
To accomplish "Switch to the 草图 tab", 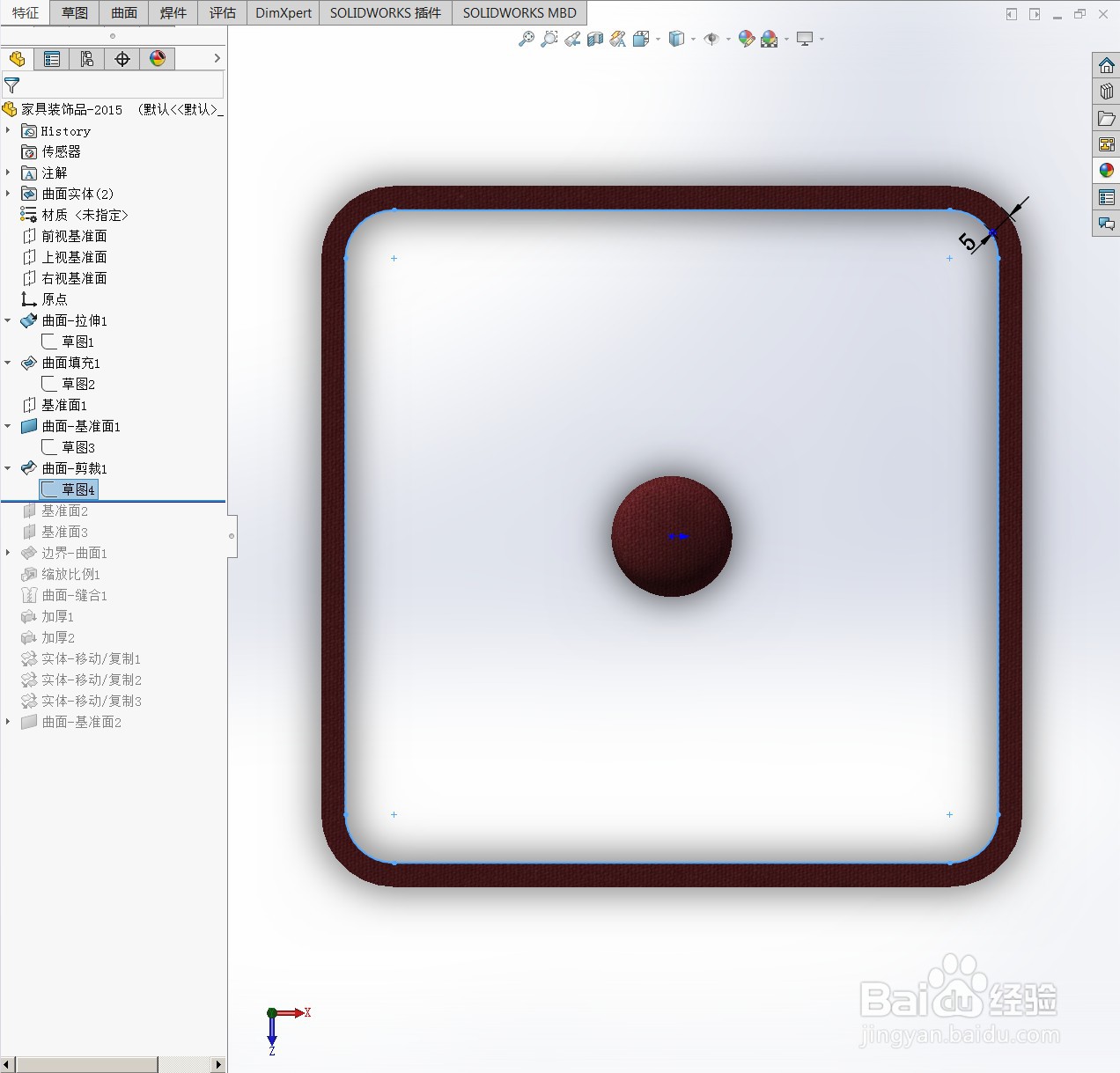I will click(x=75, y=12).
